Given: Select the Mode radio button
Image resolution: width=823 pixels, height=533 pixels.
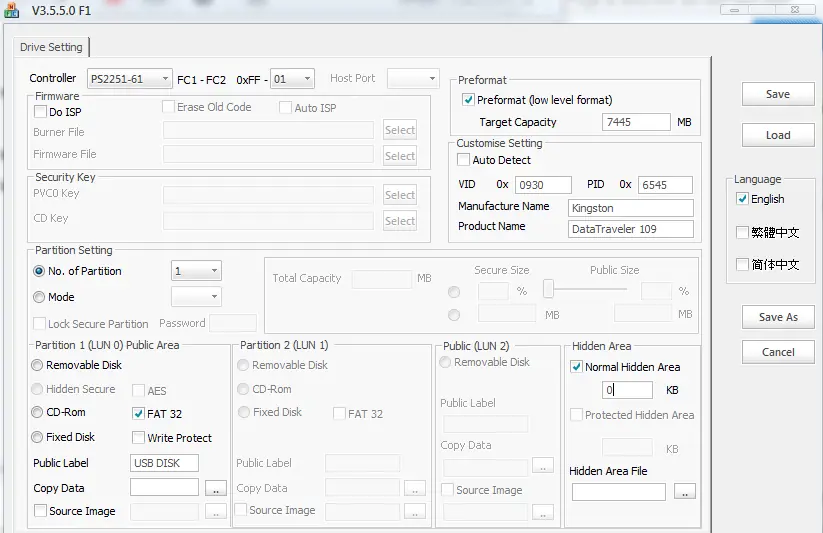Looking at the screenshot, I should coord(39,297).
